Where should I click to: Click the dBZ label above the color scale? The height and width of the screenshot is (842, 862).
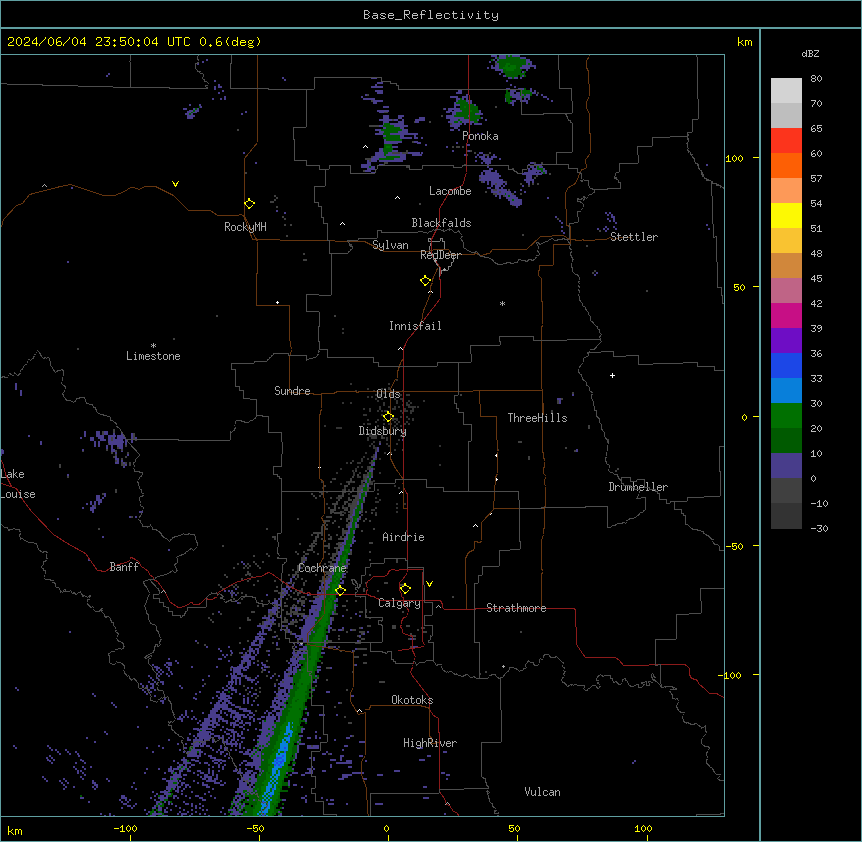pos(810,53)
